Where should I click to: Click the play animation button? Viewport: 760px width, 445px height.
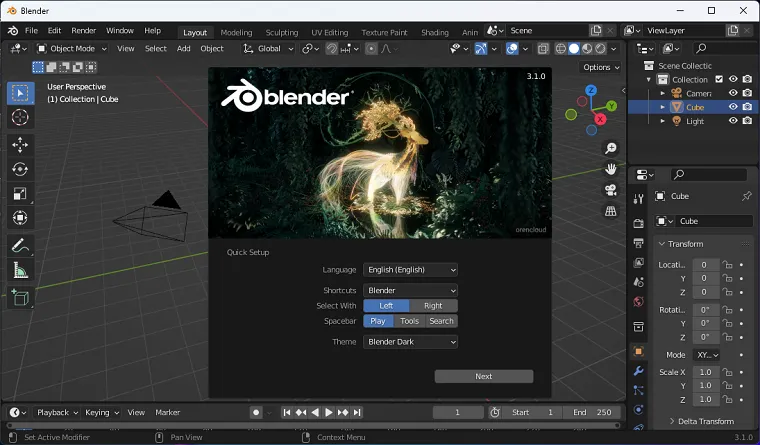(329, 413)
